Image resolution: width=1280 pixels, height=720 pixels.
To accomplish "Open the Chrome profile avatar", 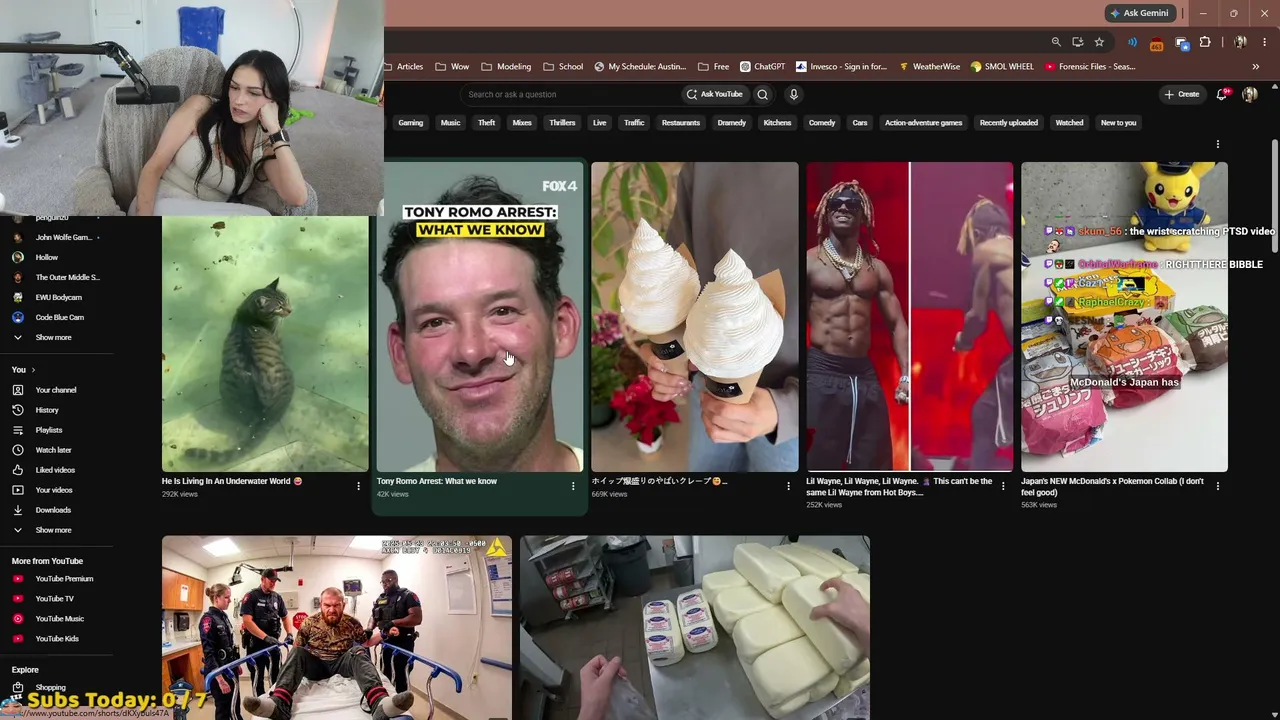I will click(x=1240, y=42).
